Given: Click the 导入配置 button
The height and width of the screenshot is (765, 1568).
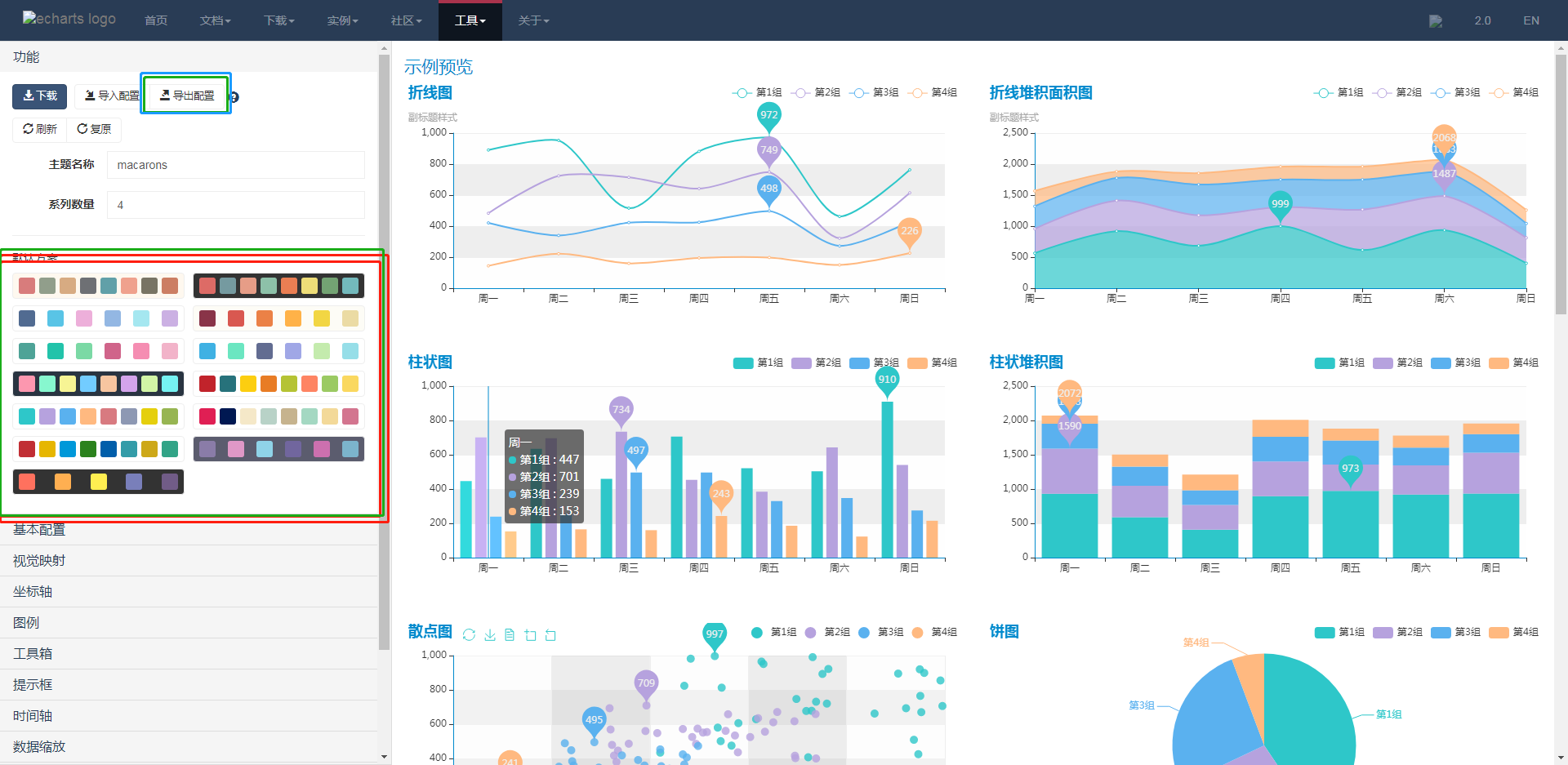Looking at the screenshot, I should tap(112, 96).
